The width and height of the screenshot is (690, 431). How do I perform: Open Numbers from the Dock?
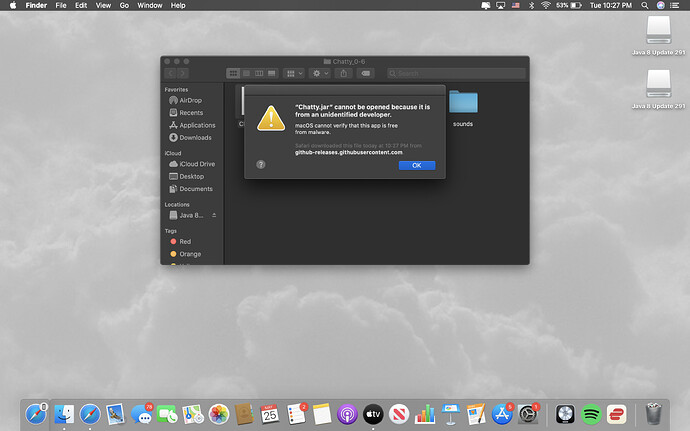coord(425,414)
